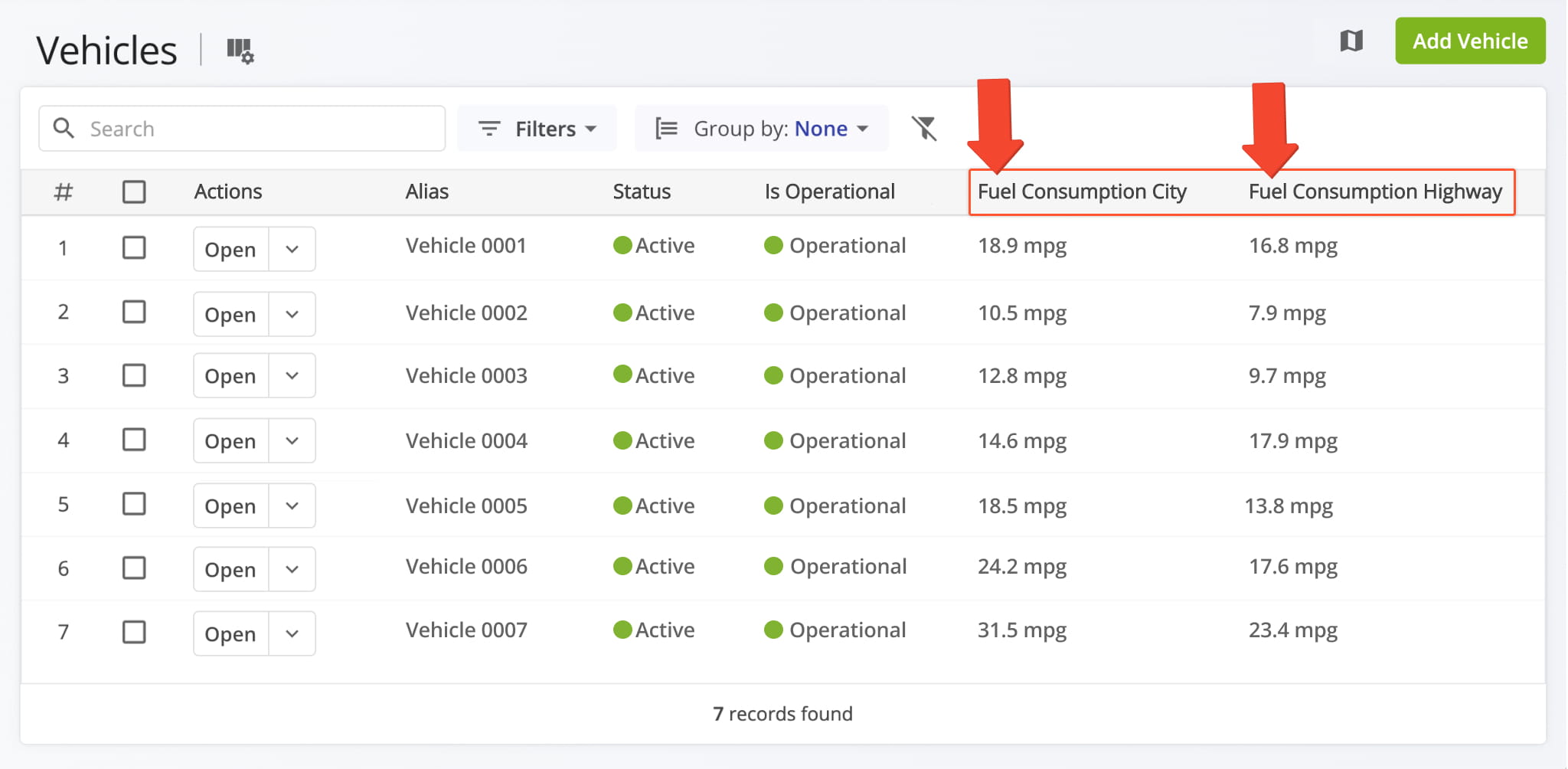The image size is (1568, 769).
Task: Click the alias text Vehicle 0001
Action: (466, 245)
